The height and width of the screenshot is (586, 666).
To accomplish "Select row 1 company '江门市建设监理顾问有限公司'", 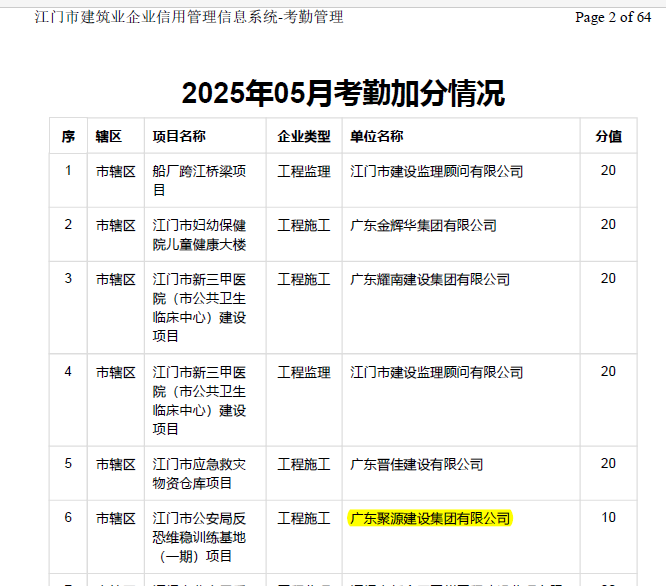I will click(x=436, y=171).
